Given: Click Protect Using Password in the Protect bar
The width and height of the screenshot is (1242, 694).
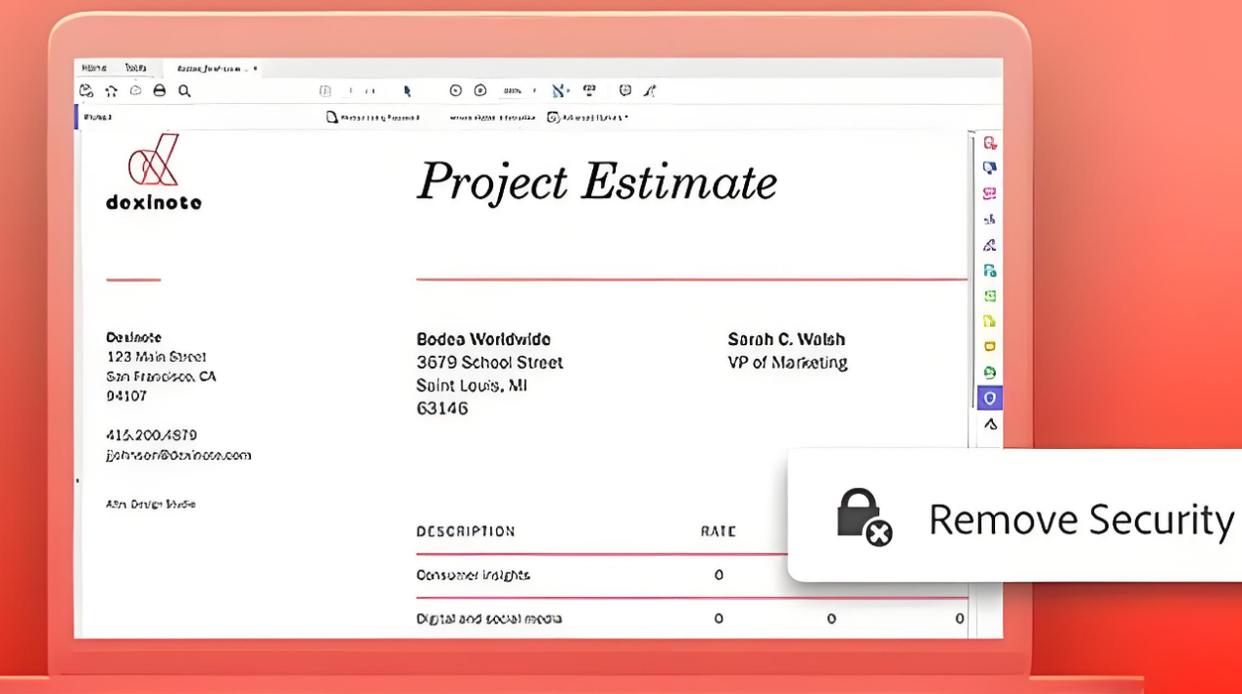Looking at the screenshot, I should [373, 118].
